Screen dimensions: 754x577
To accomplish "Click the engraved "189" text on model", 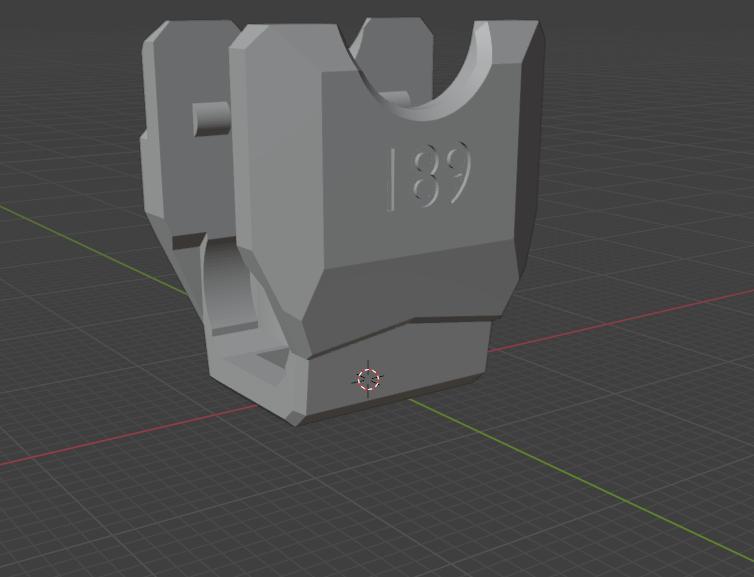I will (x=429, y=177).
